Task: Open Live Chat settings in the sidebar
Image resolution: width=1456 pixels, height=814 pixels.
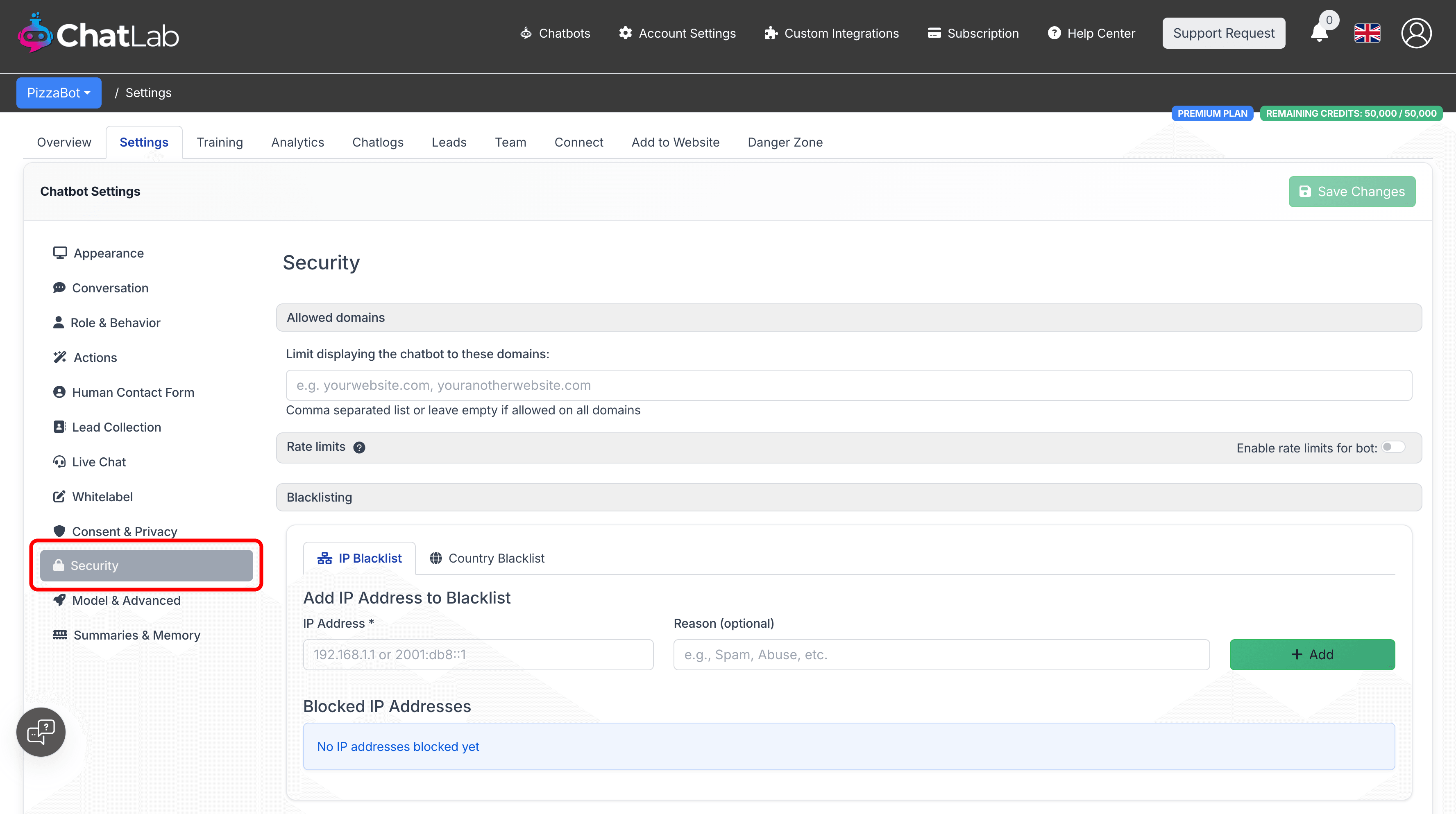Action: [x=98, y=462]
